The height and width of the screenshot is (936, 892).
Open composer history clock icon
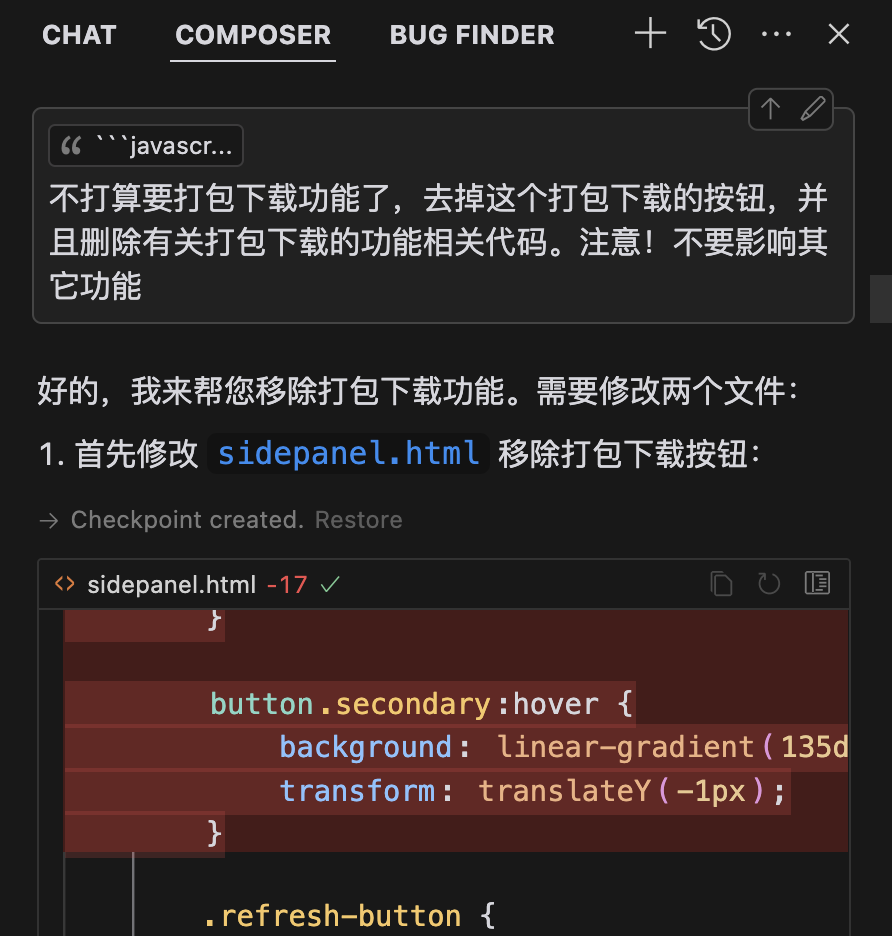point(714,33)
